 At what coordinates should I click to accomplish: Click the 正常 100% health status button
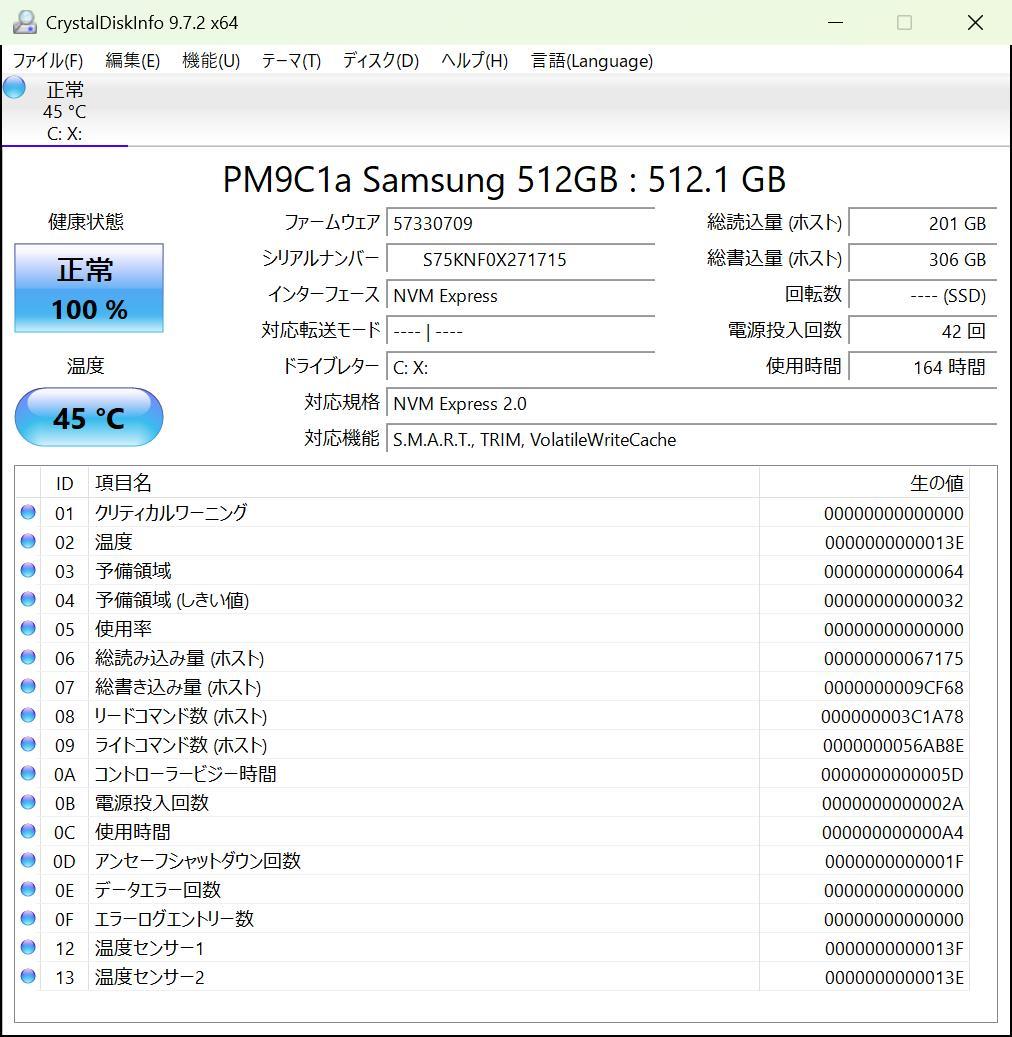(x=88, y=288)
